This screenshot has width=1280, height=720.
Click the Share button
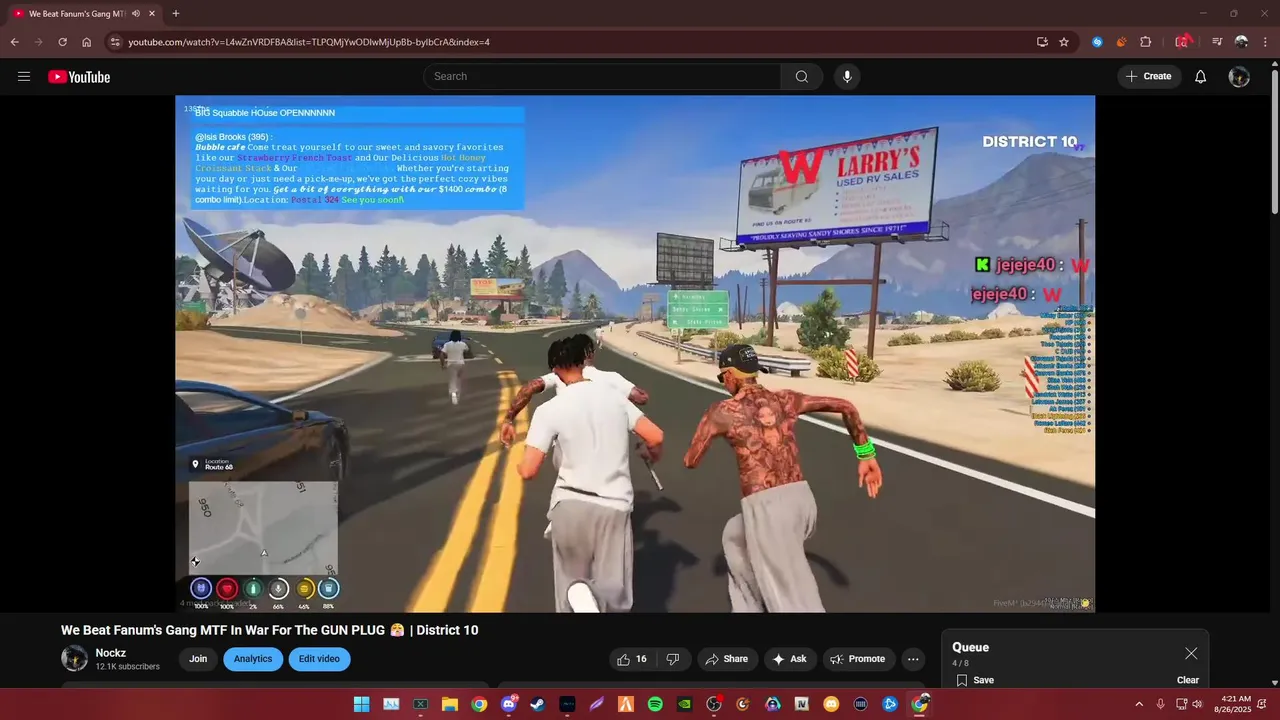click(726, 659)
